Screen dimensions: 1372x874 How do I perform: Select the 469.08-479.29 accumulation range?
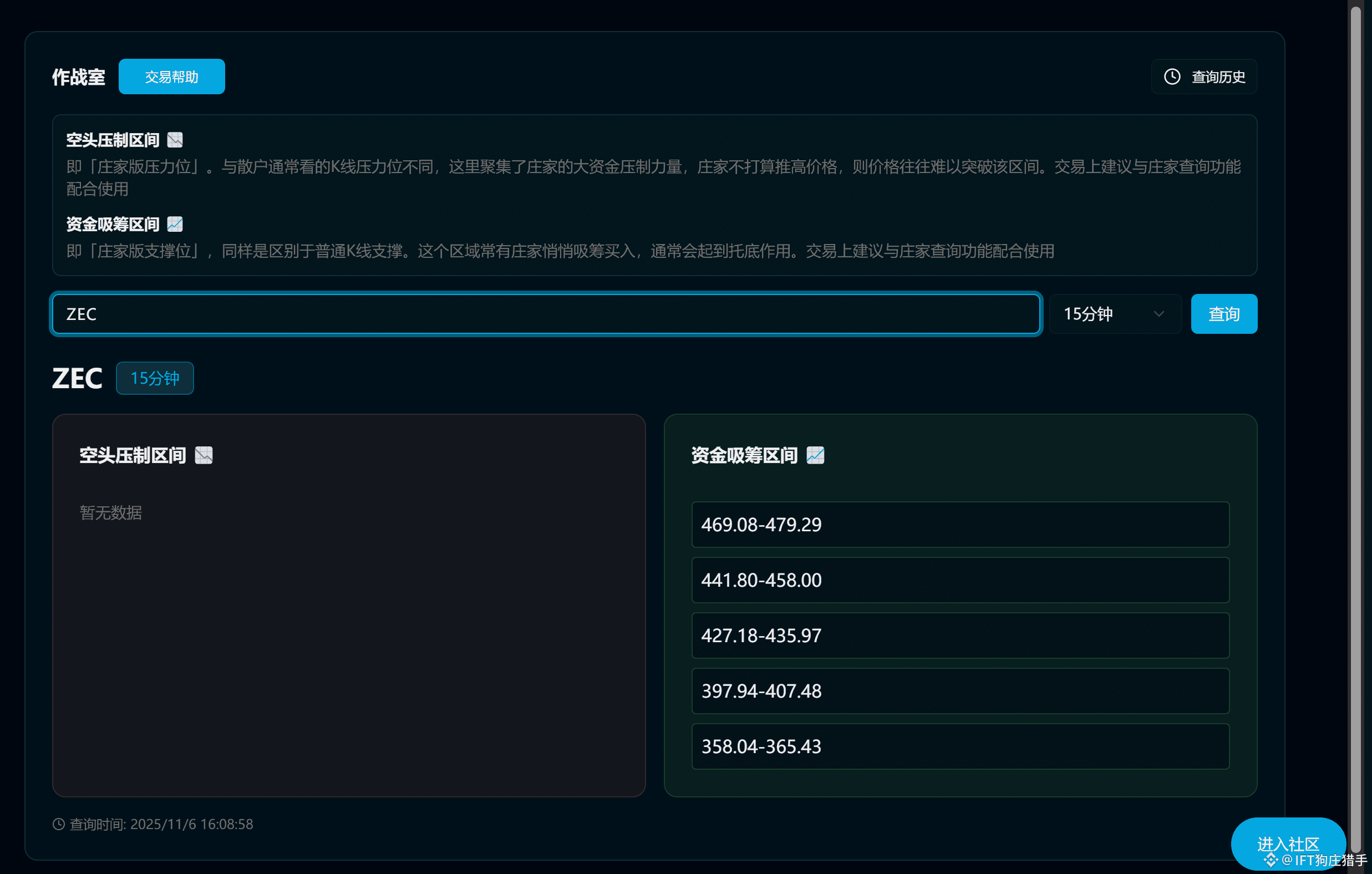click(x=960, y=525)
